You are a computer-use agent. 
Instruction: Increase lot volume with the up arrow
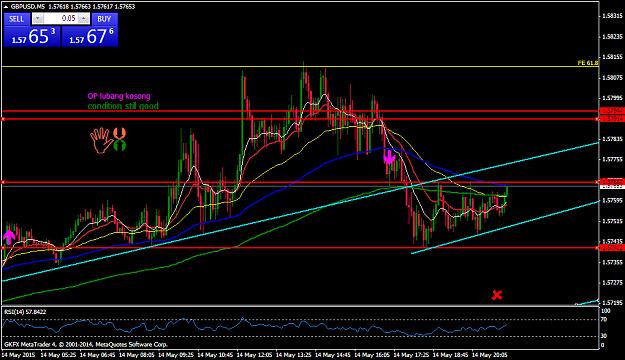(84, 18)
